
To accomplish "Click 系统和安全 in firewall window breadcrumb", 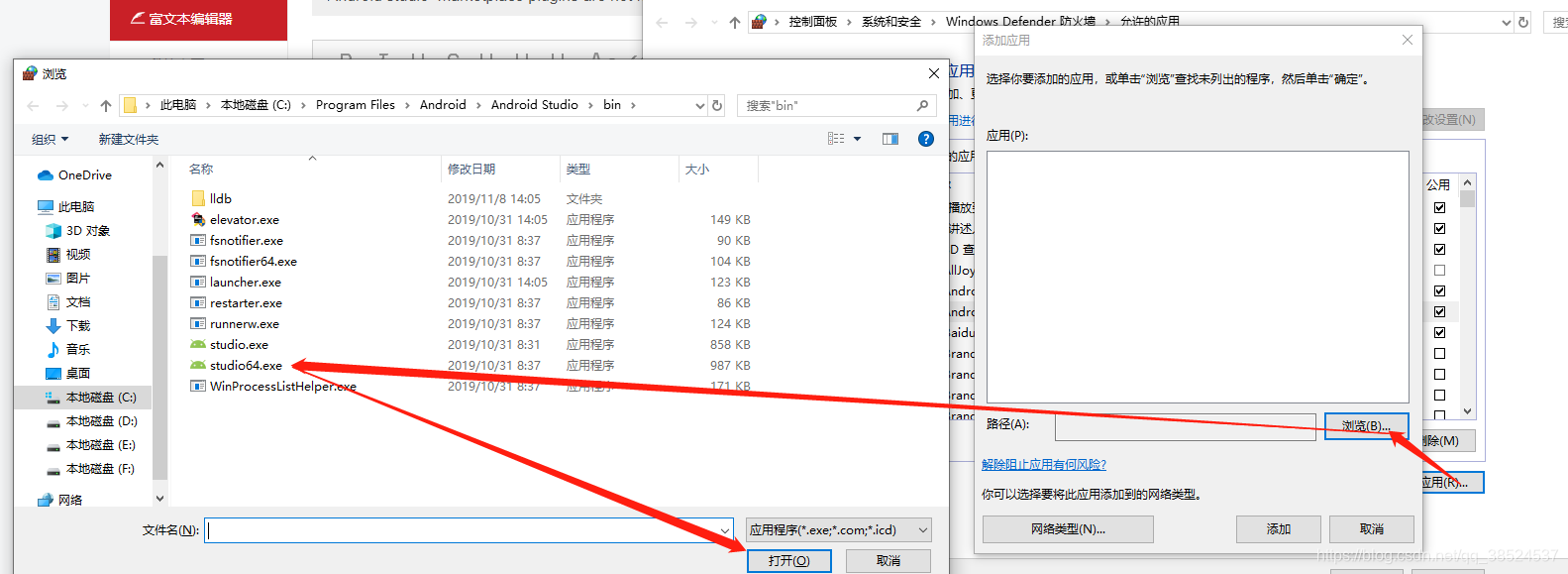I will pyautogui.click(x=891, y=22).
